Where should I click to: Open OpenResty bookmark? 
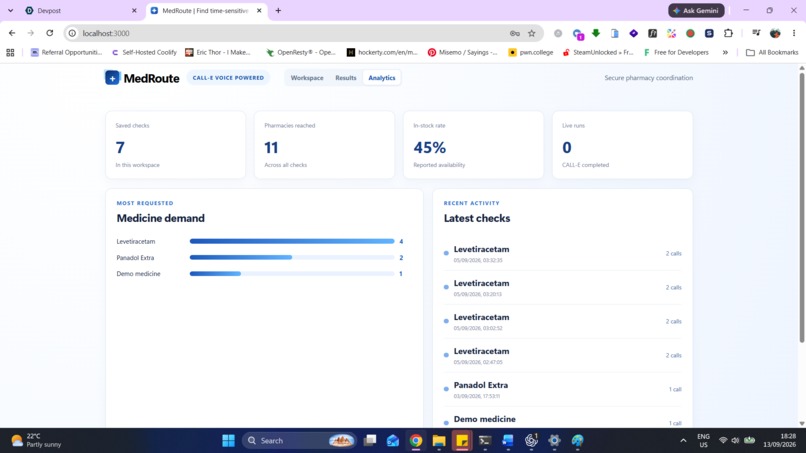click(301, 52)
